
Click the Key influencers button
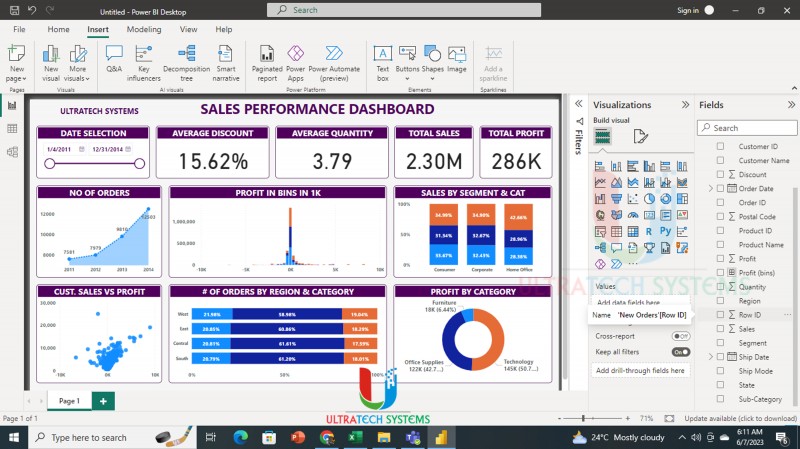[143, 63]
